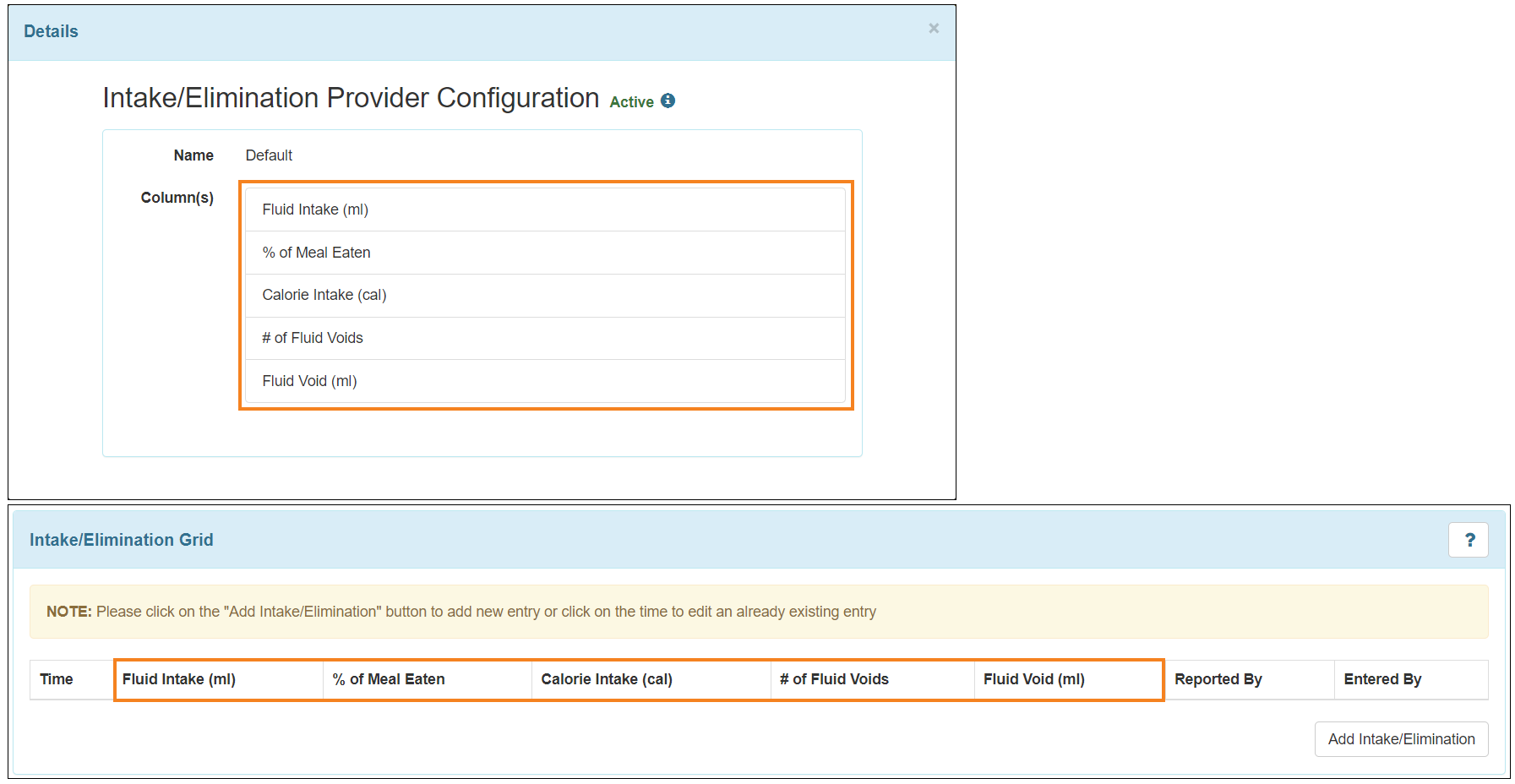Screen dimensions: 1515x784
Task: Click the Column(s) field label
Action: 177,198
